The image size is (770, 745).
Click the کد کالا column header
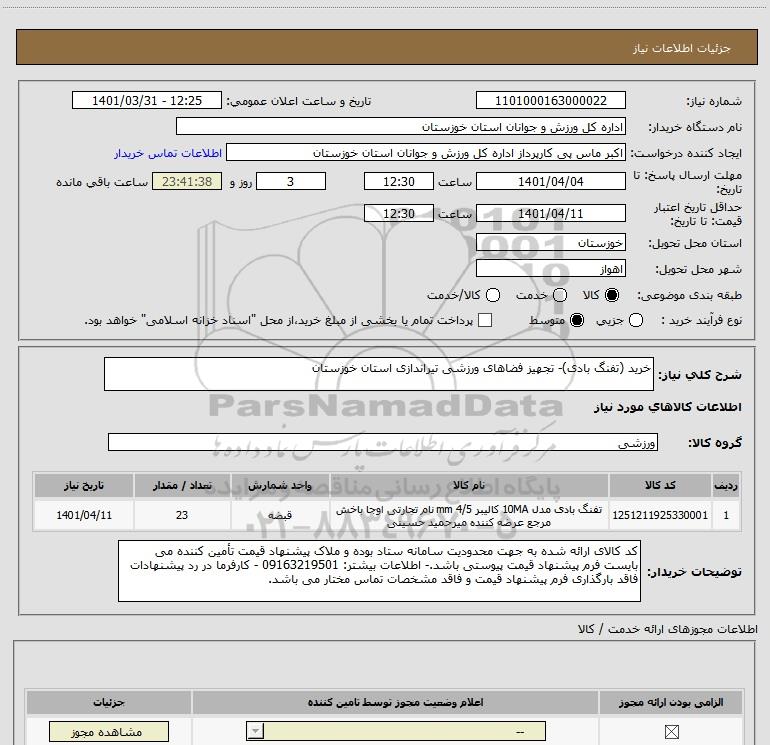[660, 485]
